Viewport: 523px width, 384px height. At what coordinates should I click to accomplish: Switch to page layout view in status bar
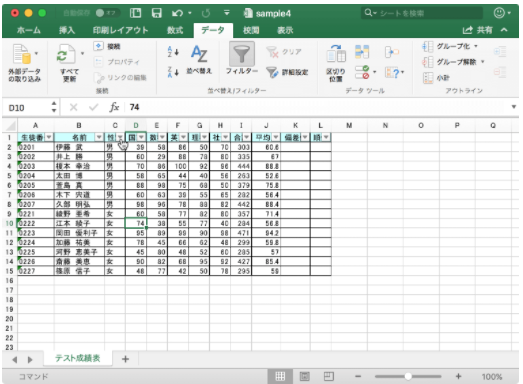305,377
